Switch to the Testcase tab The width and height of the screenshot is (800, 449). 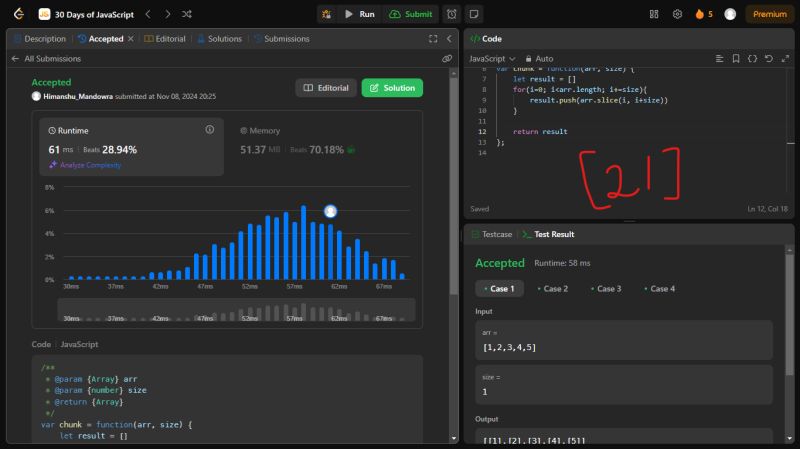tap(492, 234)
